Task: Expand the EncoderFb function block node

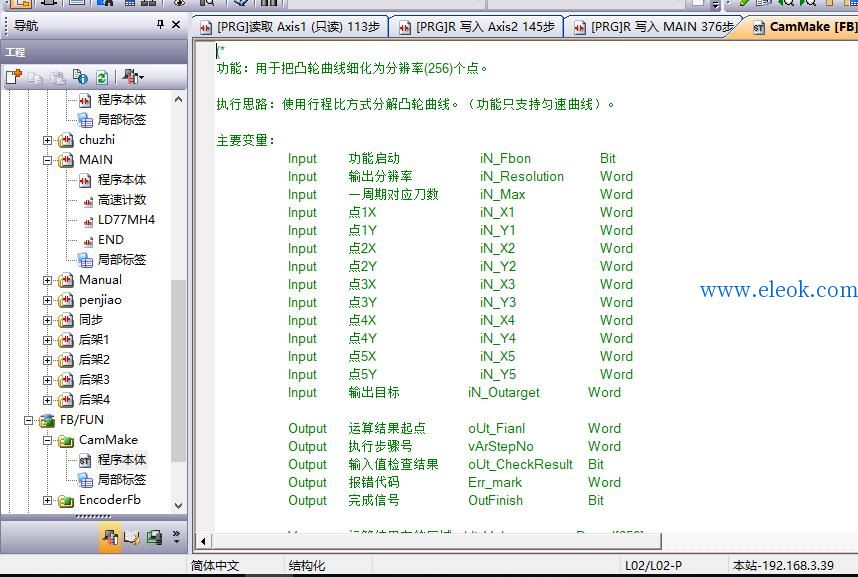Action: 48,500
